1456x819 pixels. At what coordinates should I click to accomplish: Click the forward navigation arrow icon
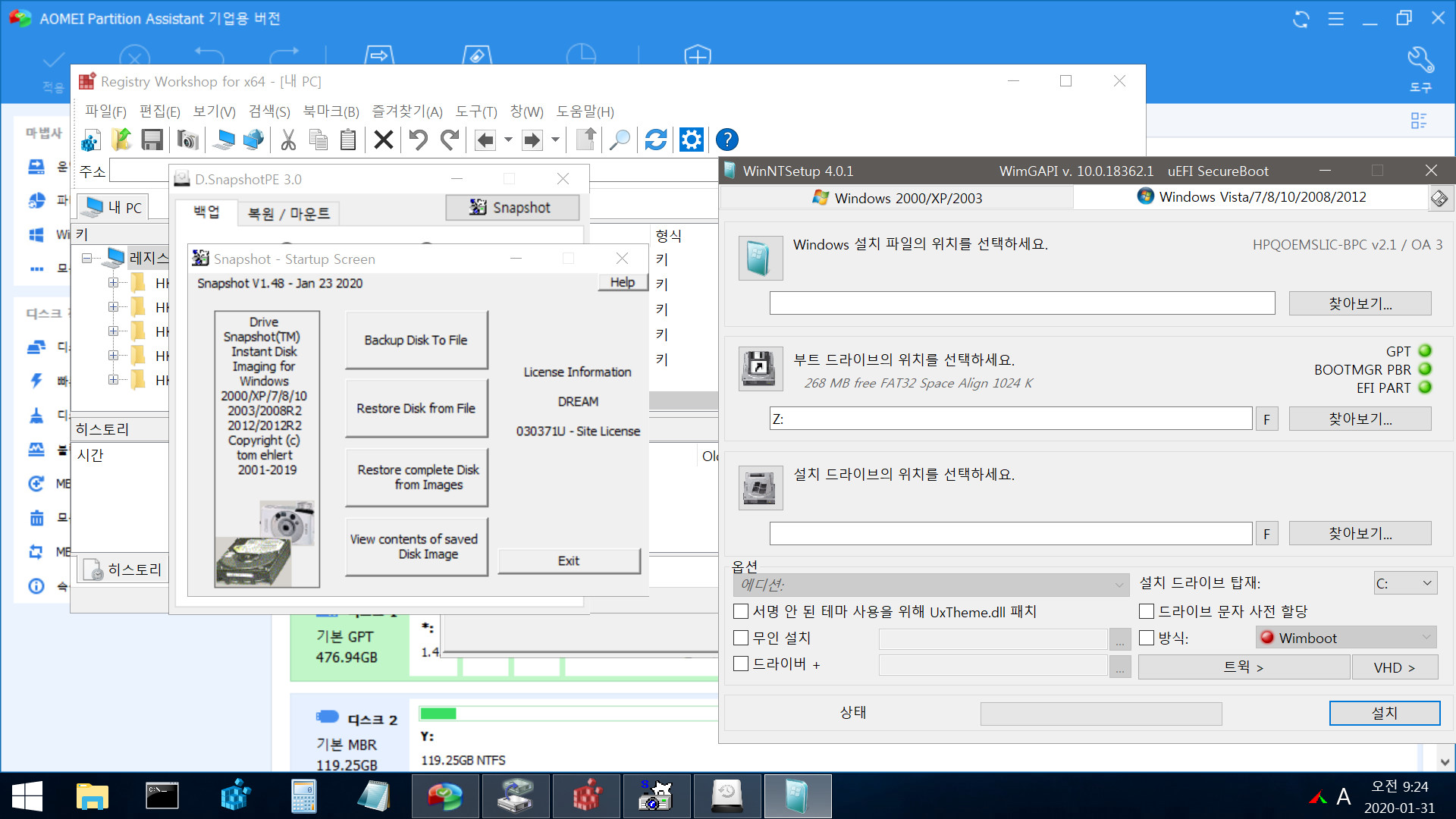532,140
